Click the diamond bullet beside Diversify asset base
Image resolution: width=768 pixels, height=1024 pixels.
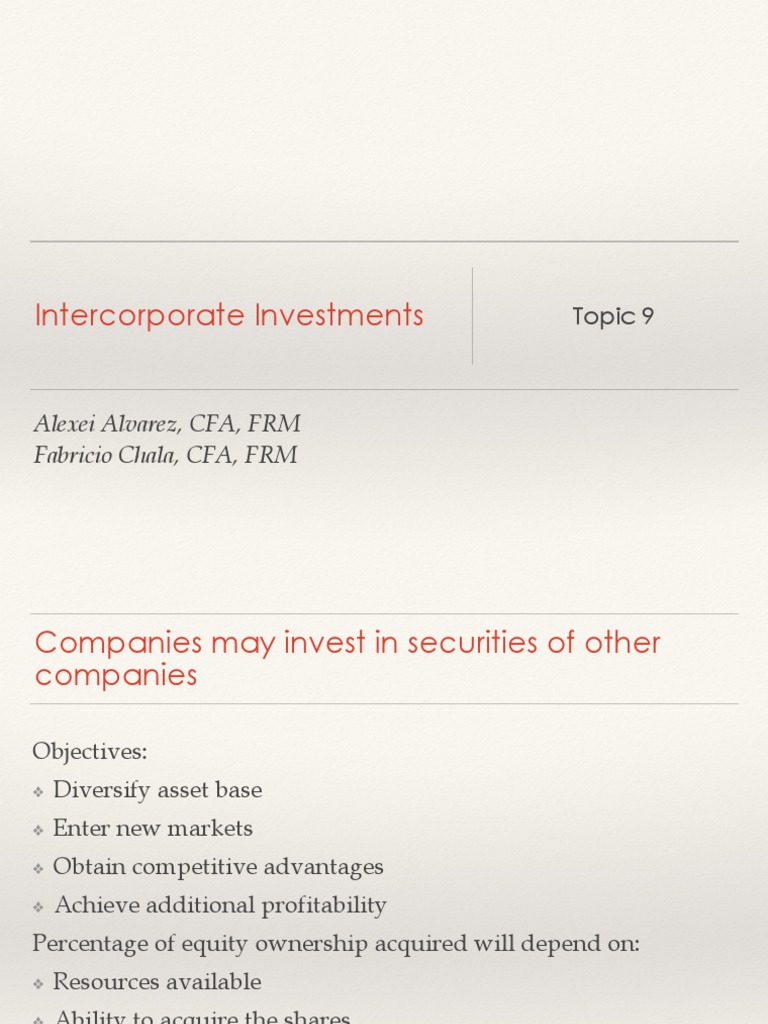(x=38, y=791)
